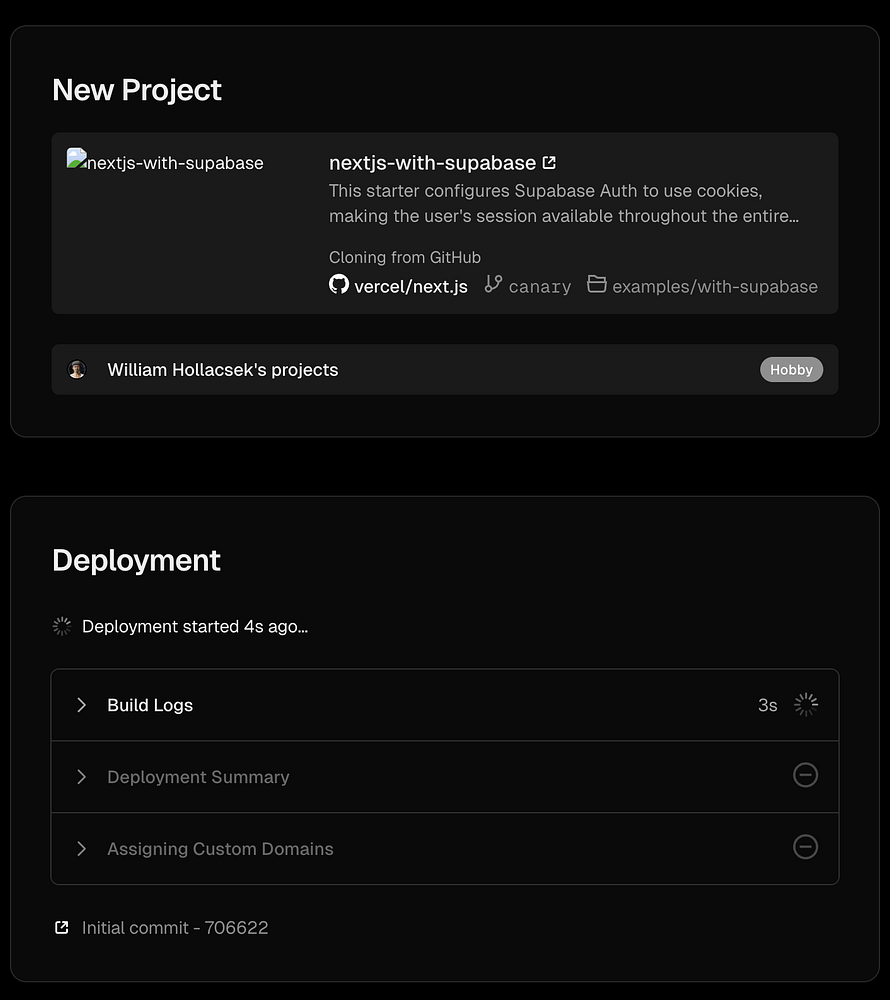Image resolution: width=890 pixels, height=1000 pixels.
Task: Open the vercel/next.js repository link
Action: click(x=411, y=287)
